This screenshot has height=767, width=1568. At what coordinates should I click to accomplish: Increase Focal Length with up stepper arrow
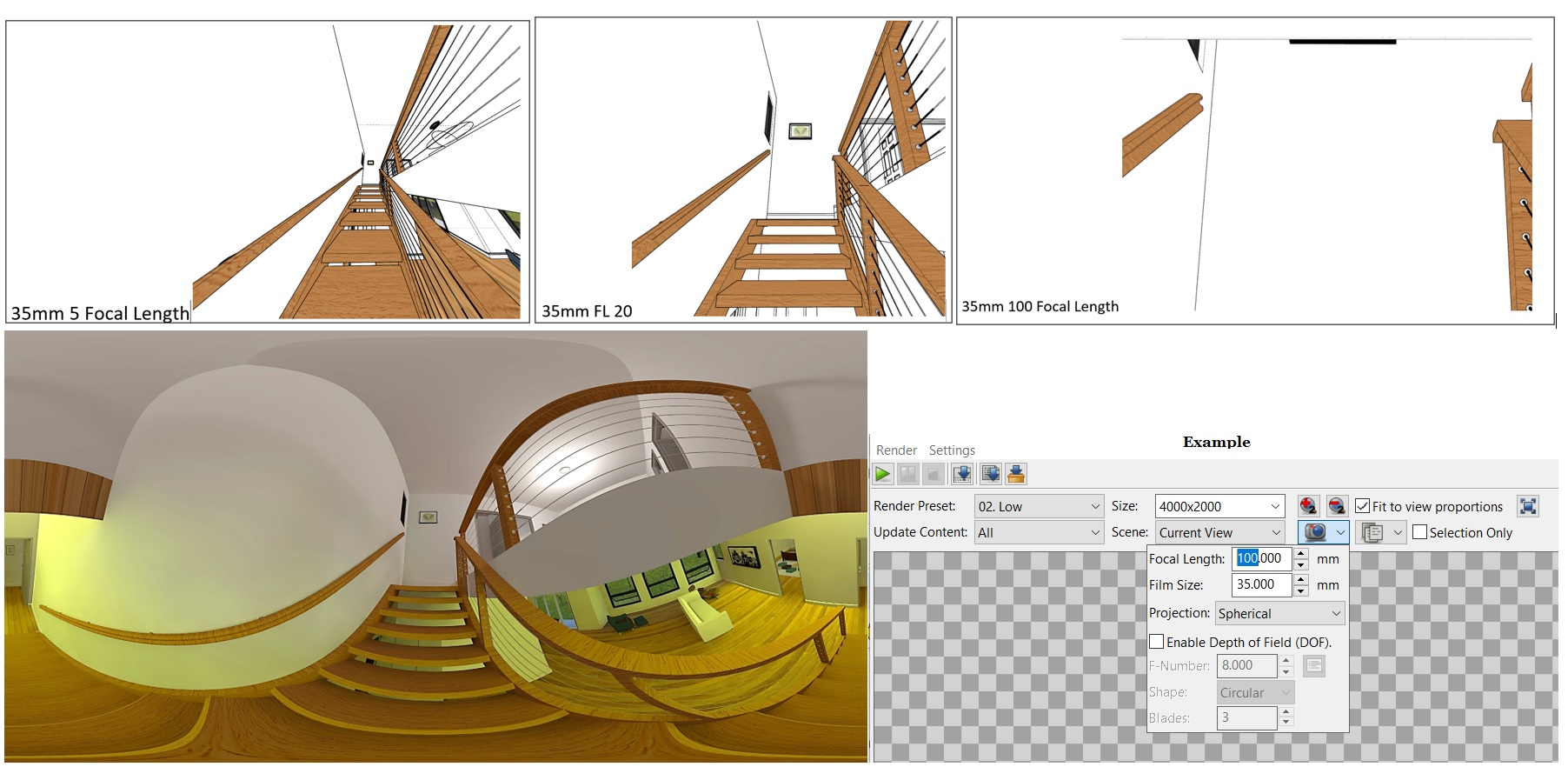[1301, 553]
